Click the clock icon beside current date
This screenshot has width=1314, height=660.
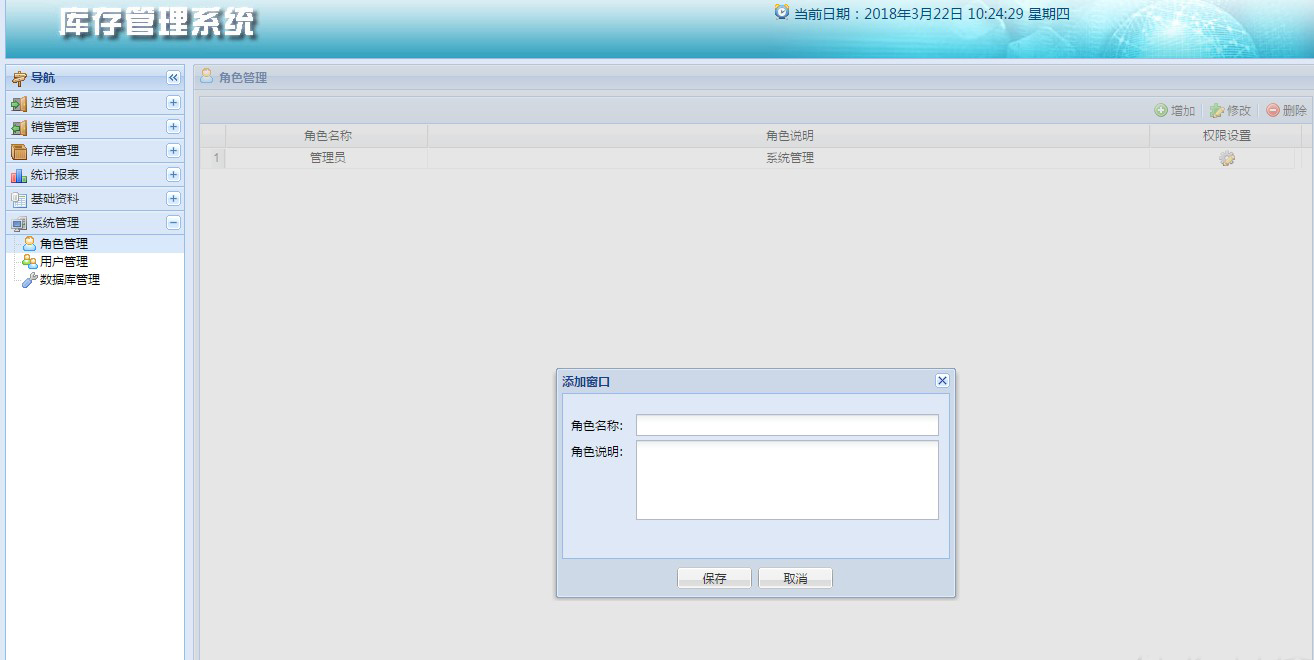click(782, 12)
